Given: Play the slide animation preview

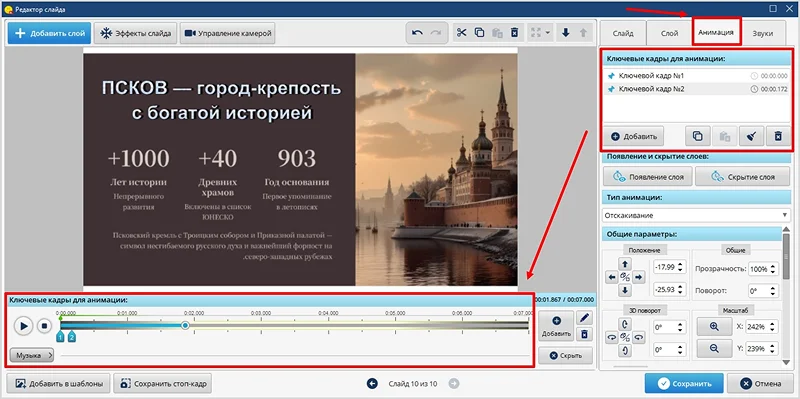Looking at the screenshot, I should click(23, 326).
